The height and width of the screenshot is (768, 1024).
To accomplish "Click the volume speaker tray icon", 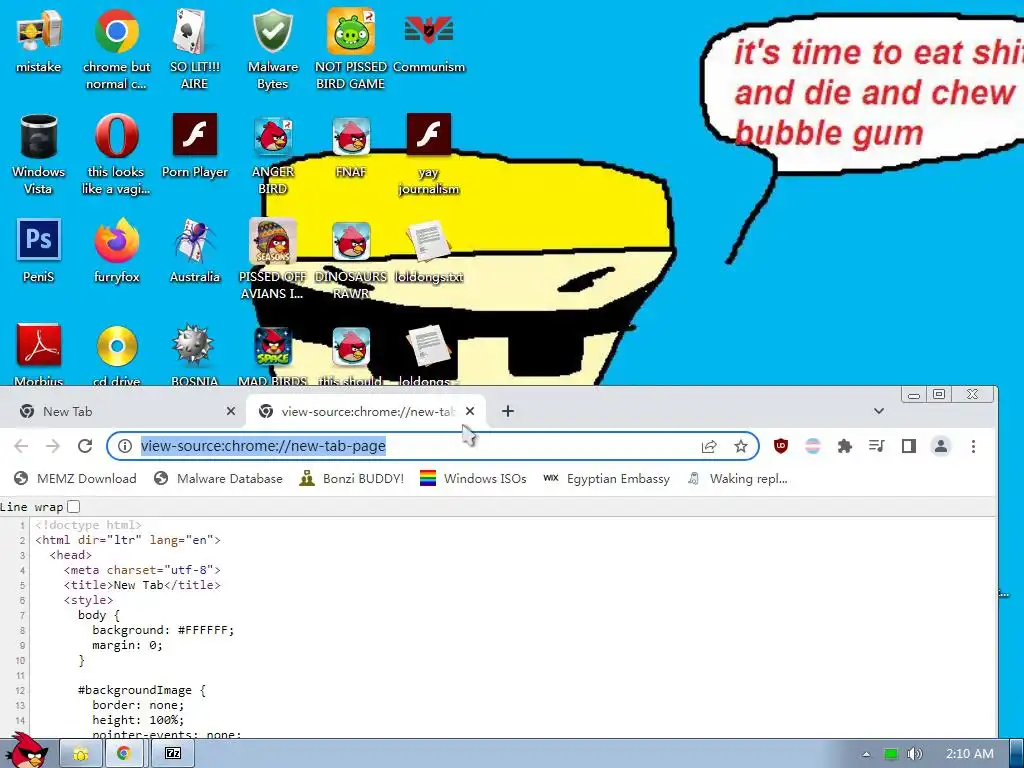I will pyautogui.click(x=914, y=754).
